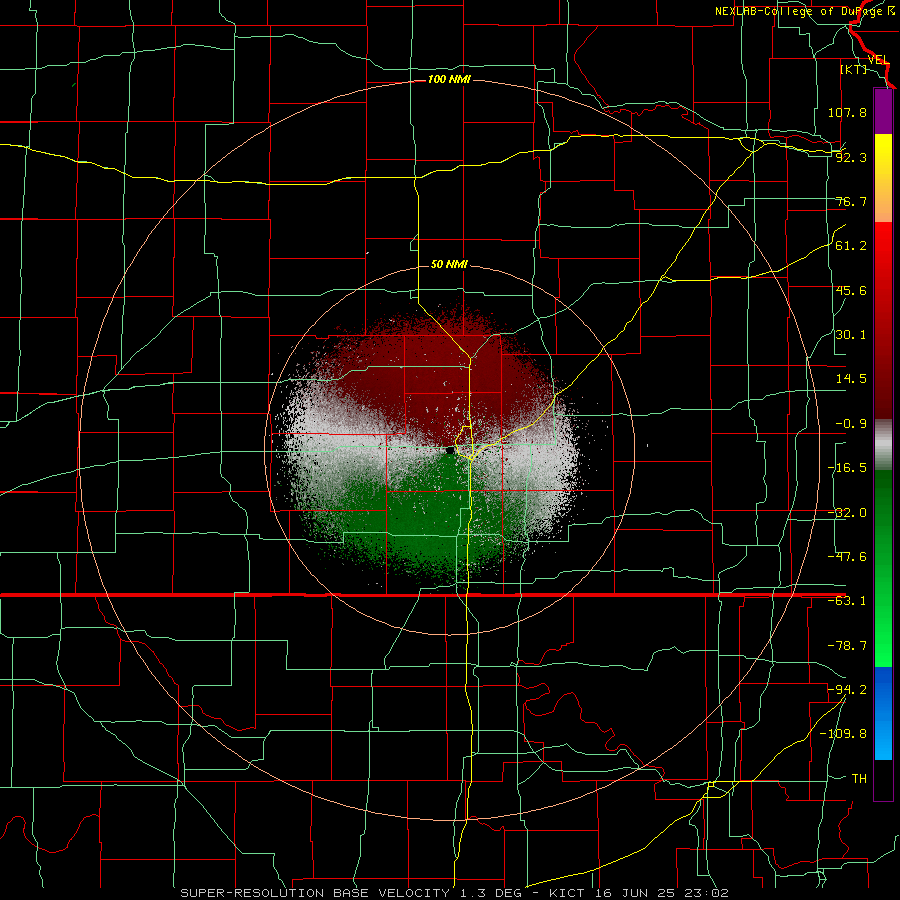Click the black radar site dot at center
The height and width of the screenshot is (900, 900).
[x=450, y=451]
